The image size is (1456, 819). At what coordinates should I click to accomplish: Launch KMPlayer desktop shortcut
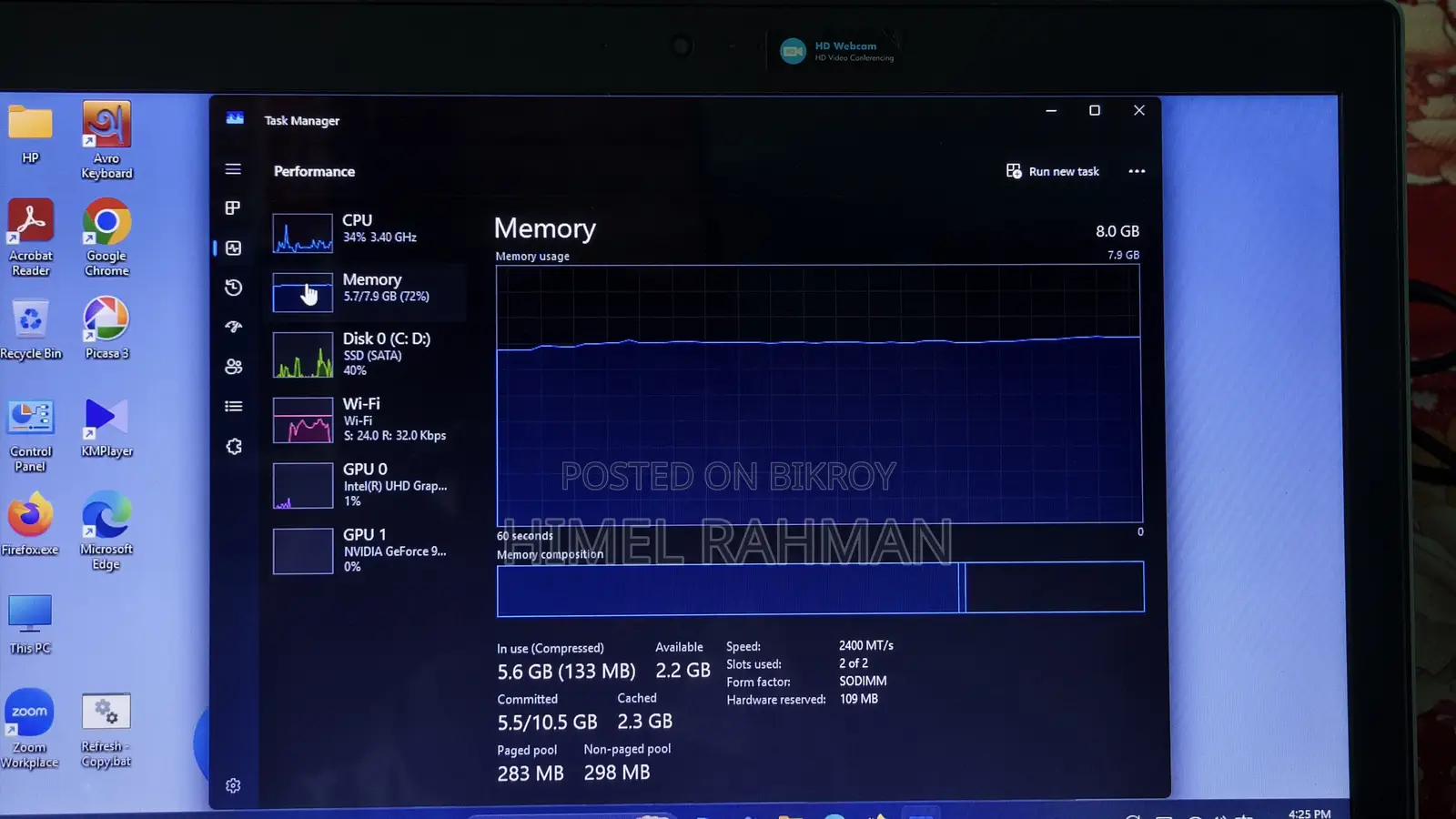106,427
